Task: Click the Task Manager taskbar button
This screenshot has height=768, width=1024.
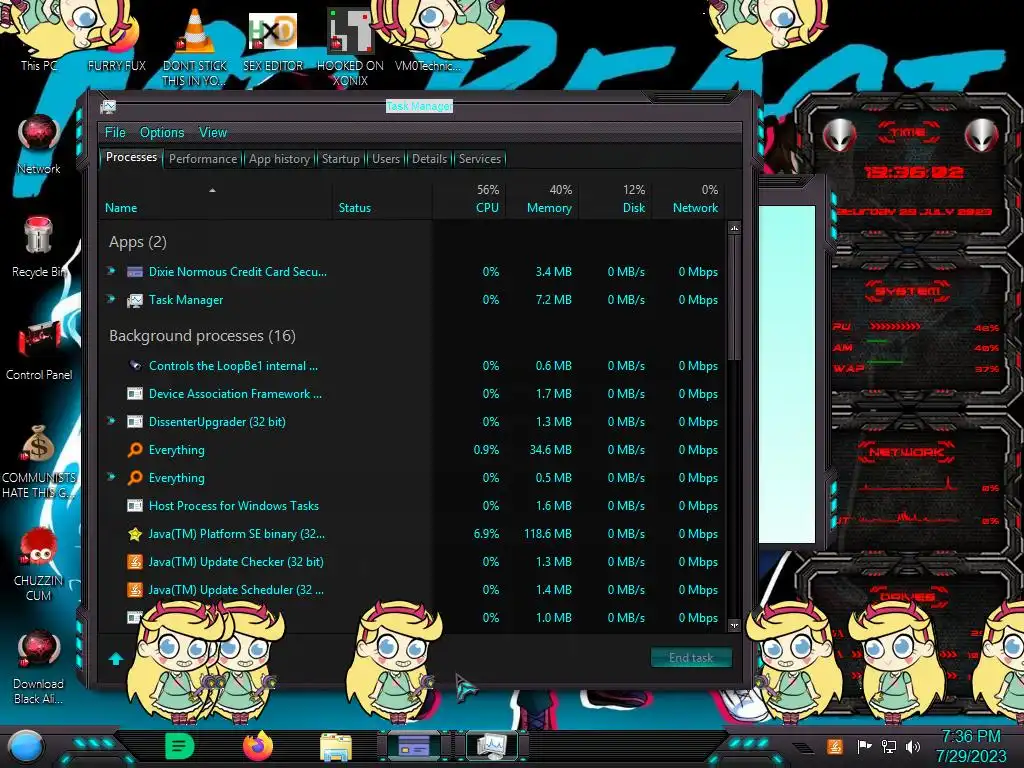Action: click(492, 746)
